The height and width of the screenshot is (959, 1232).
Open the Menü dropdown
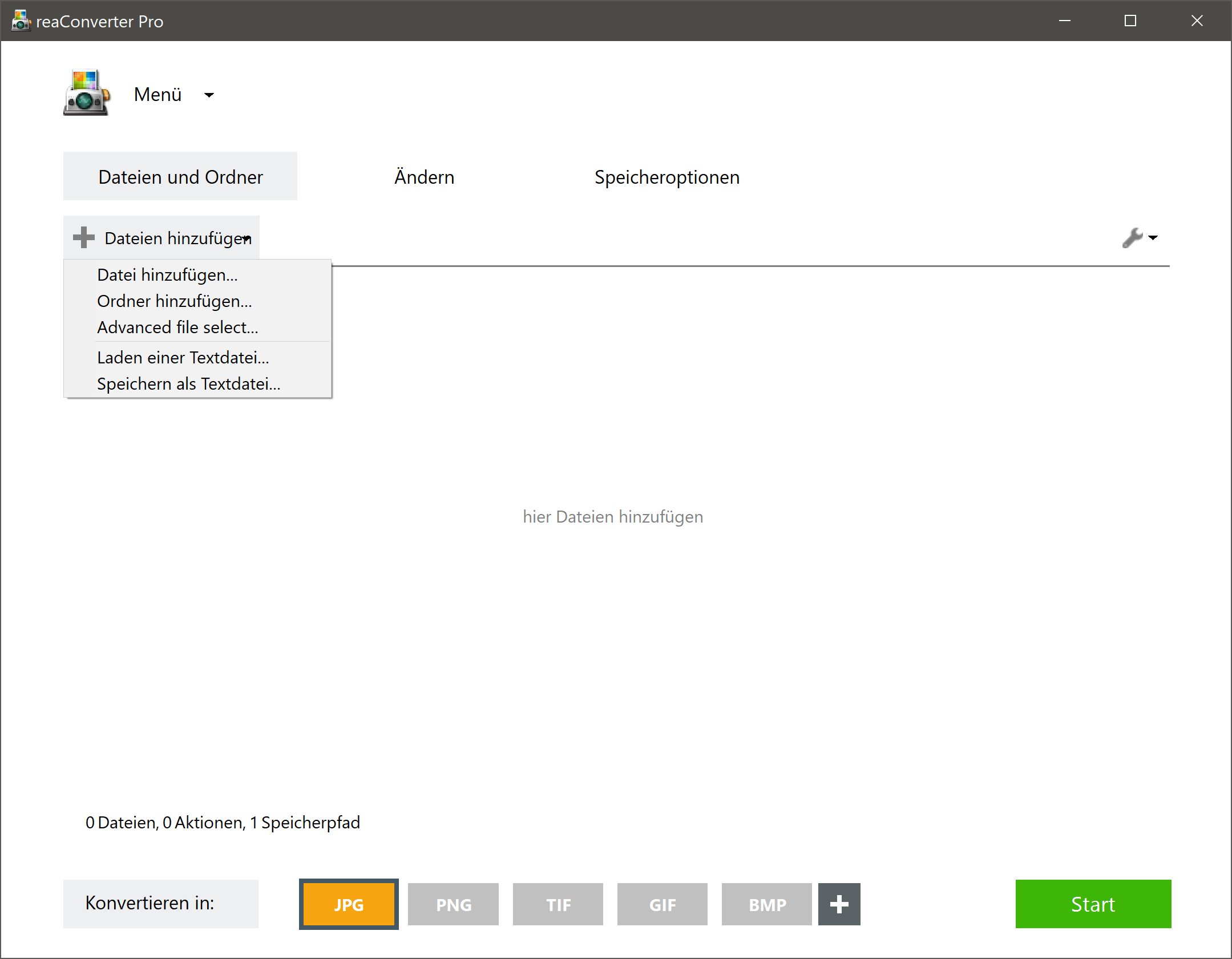(173, 95)
